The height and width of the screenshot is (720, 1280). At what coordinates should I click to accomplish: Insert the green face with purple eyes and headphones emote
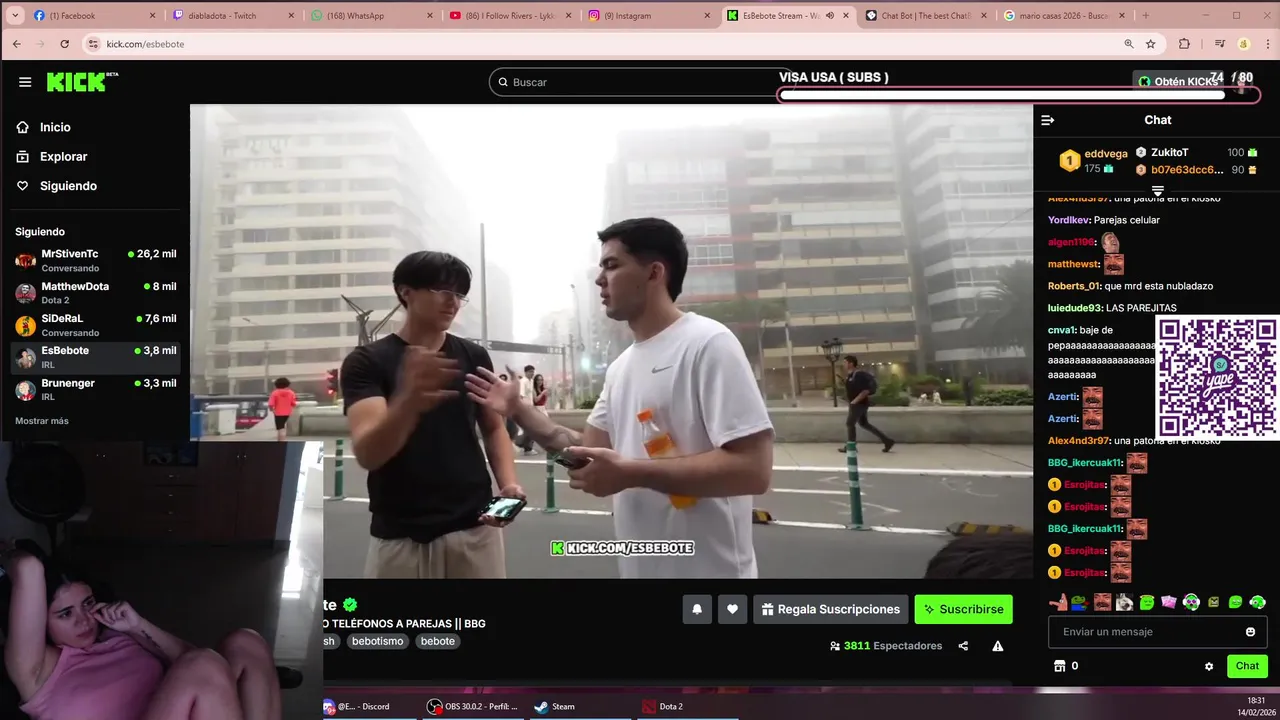click(1191, 602)
